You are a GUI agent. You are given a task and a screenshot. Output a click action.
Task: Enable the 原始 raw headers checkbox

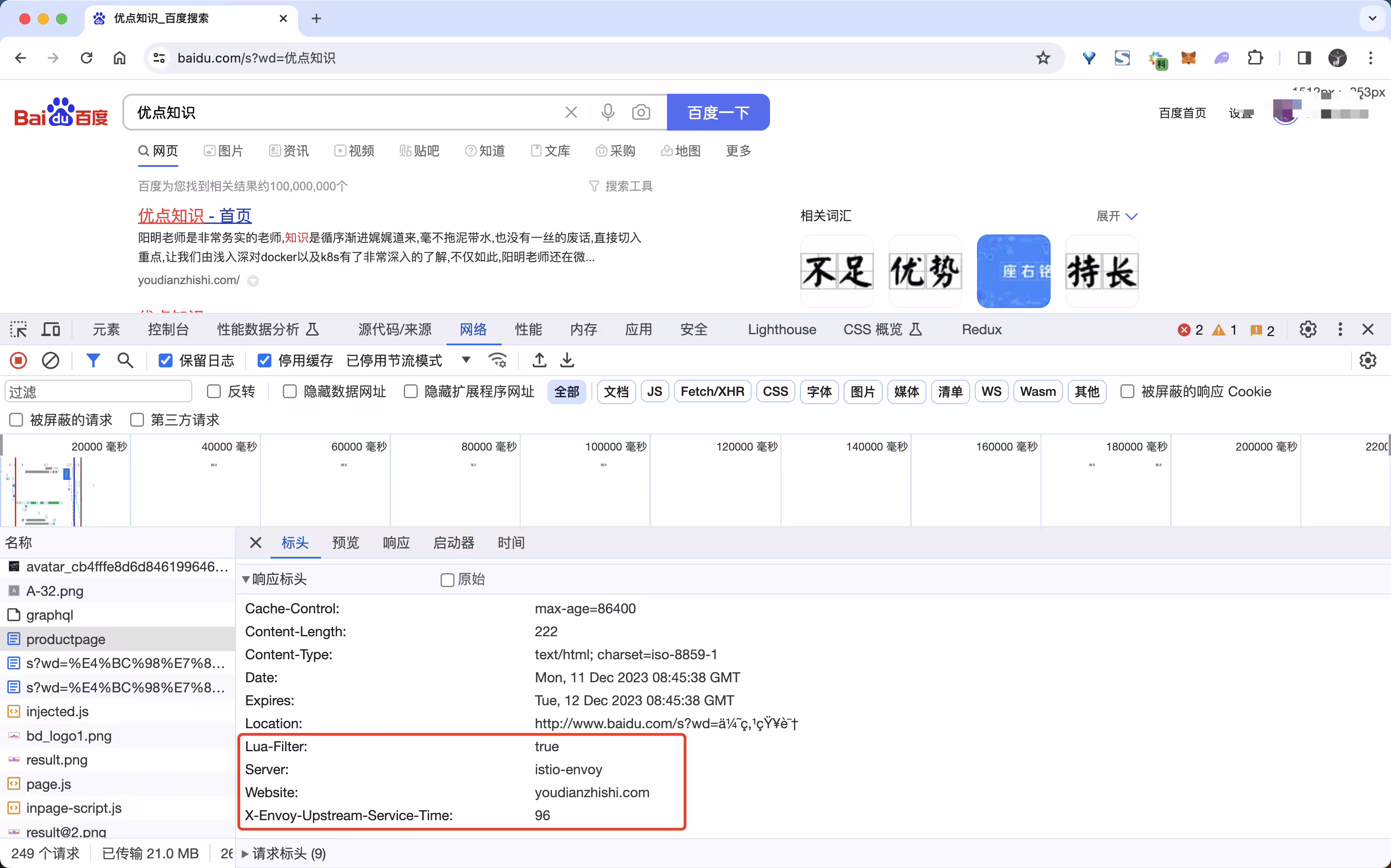448,580
